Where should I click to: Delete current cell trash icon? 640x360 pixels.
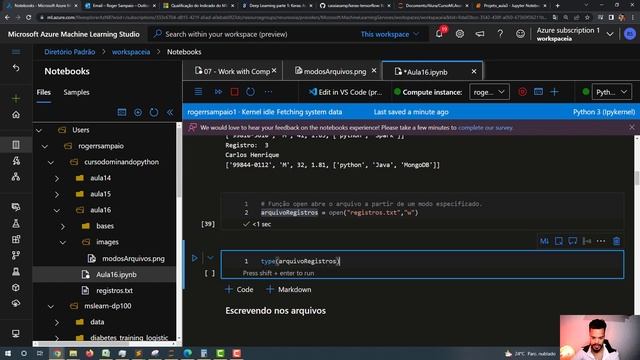click(x=616, y=241)
